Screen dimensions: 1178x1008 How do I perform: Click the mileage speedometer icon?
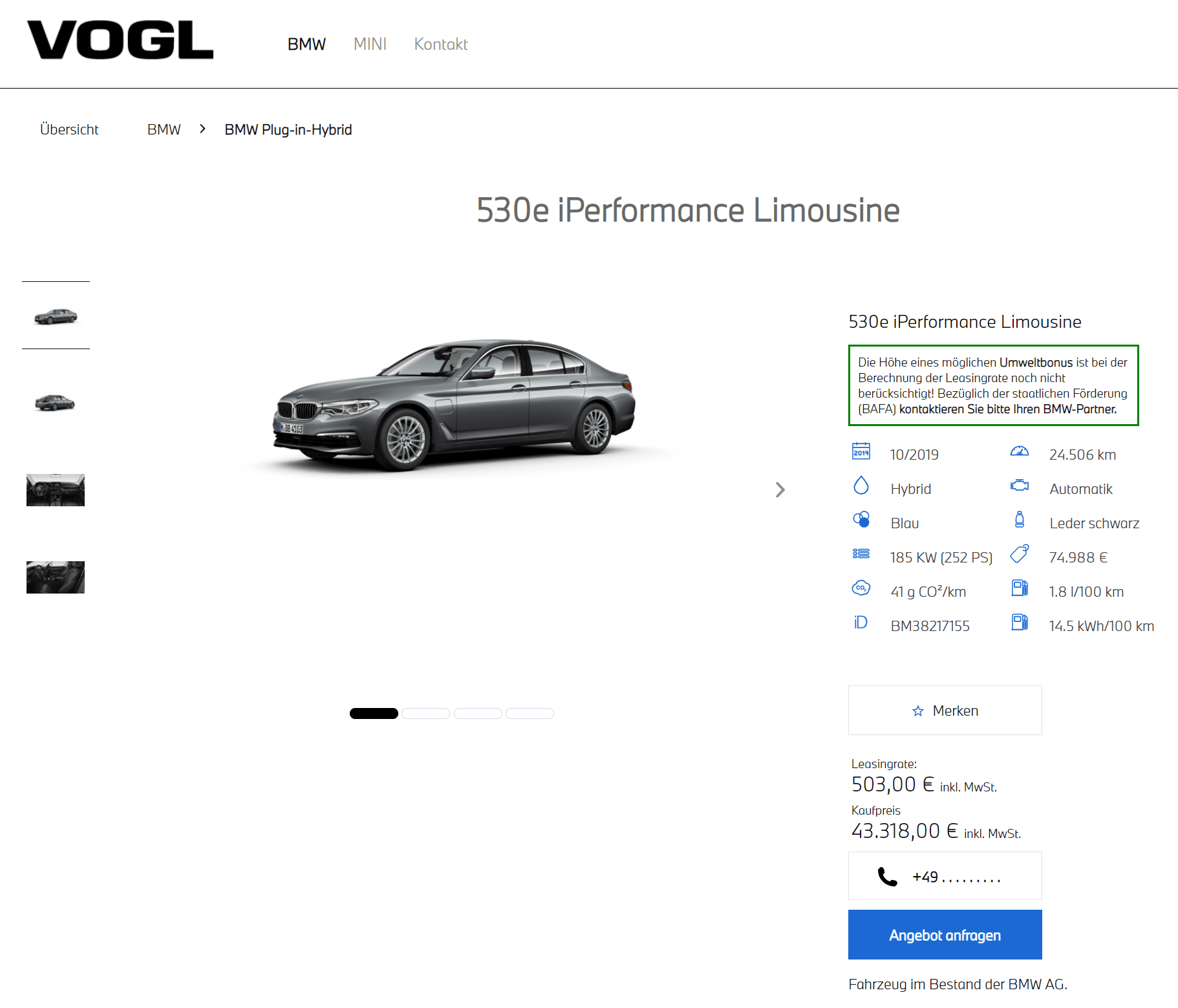tap(1020, 451)
